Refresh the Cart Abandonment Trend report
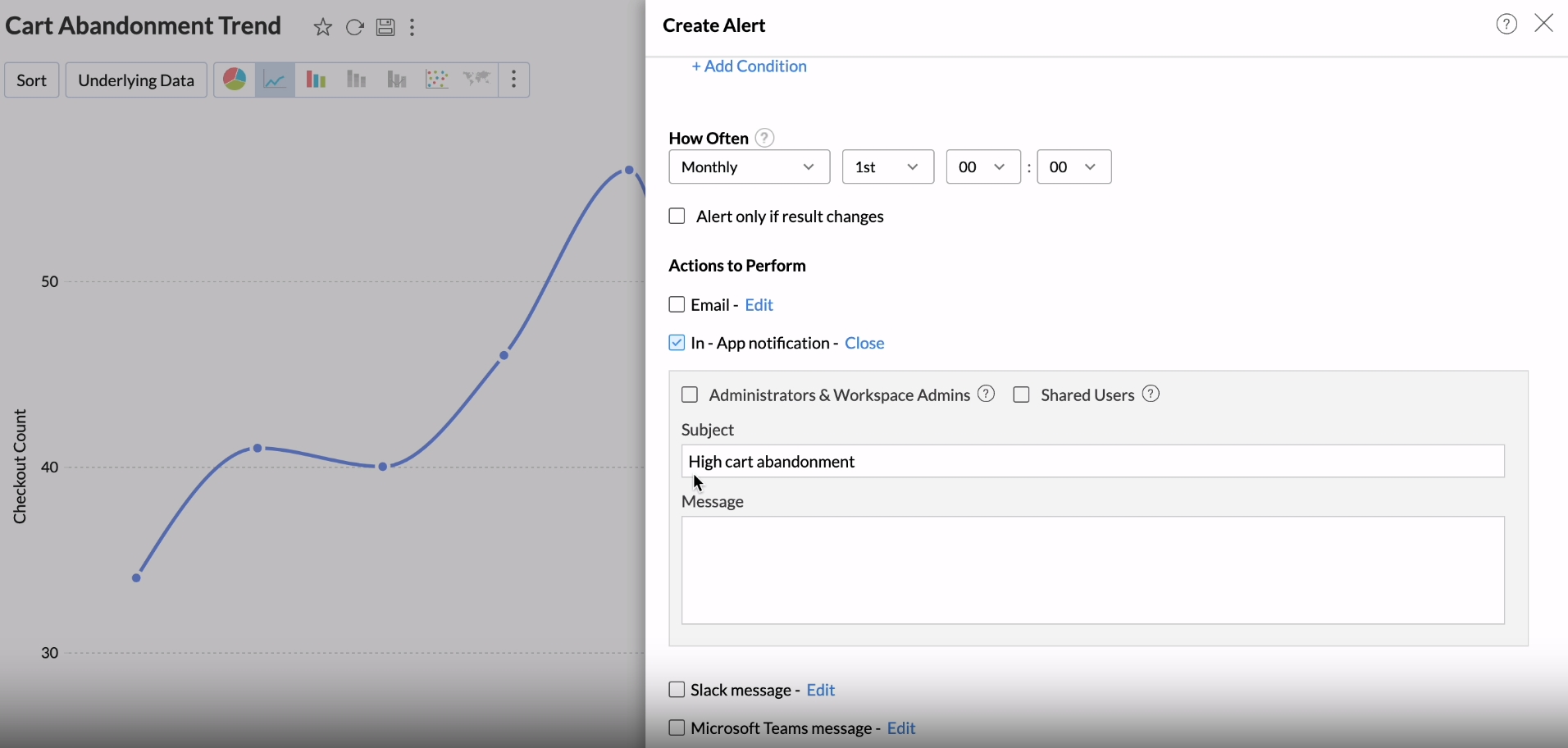Viewport: 1568px width, 748px height. 355,26
